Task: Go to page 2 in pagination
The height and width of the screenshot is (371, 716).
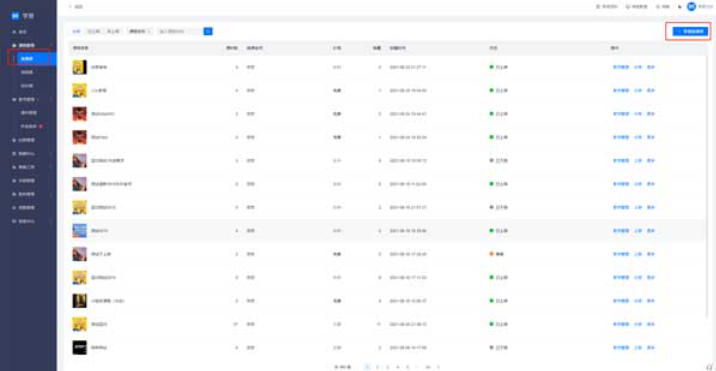Action: point(377,367)
